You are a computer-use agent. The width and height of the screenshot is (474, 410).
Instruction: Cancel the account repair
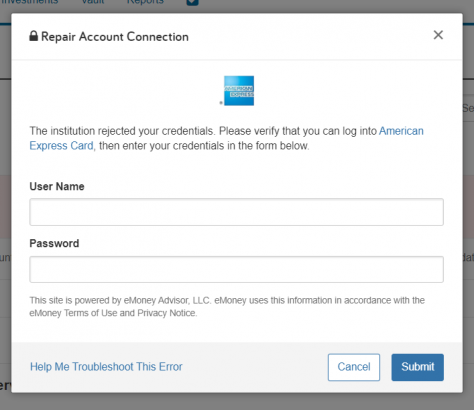pyautogui.click(x=354, y=367)
